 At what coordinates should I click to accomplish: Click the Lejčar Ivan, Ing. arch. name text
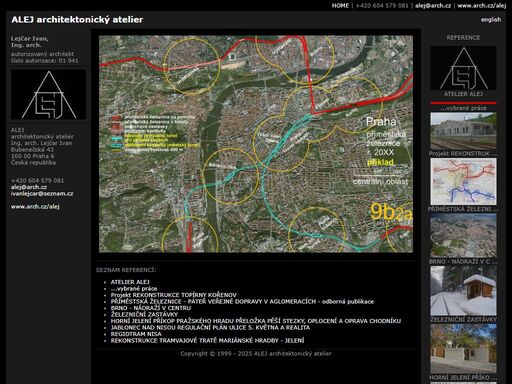click(x=30, y=42)
